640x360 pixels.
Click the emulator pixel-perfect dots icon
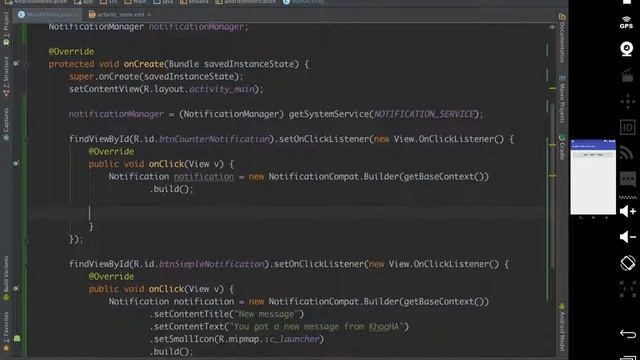(628, 289)
